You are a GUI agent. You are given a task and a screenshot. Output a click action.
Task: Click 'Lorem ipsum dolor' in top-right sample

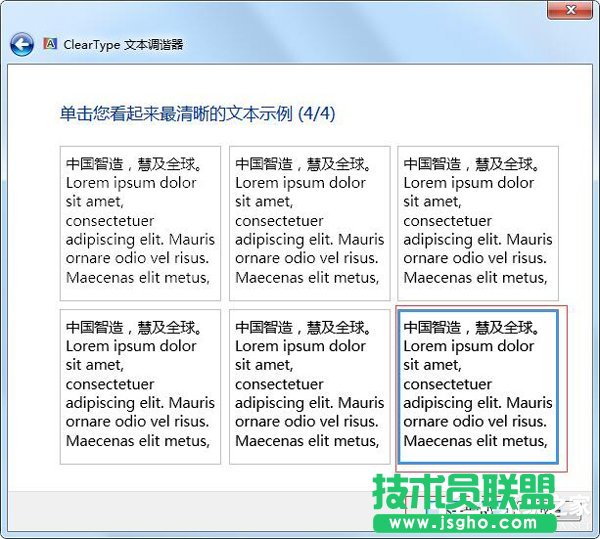click(469, 183)
